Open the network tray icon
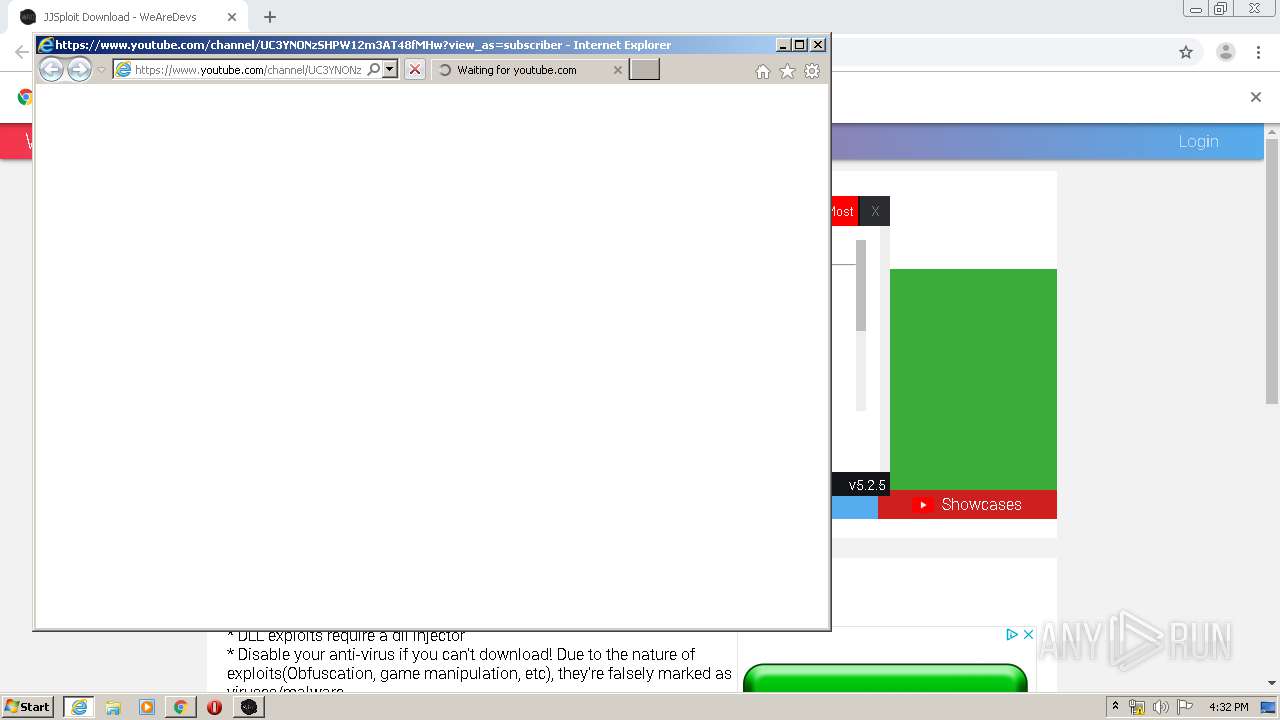This screenshot has height=720, width=1280. [1137, 707]
